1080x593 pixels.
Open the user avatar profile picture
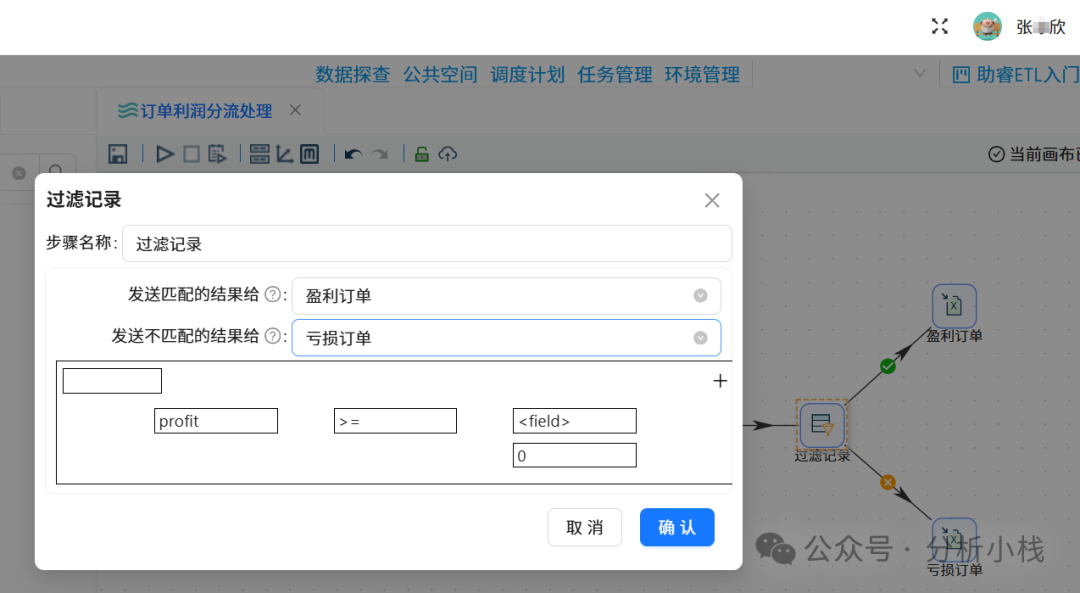[x=987, y=26]
